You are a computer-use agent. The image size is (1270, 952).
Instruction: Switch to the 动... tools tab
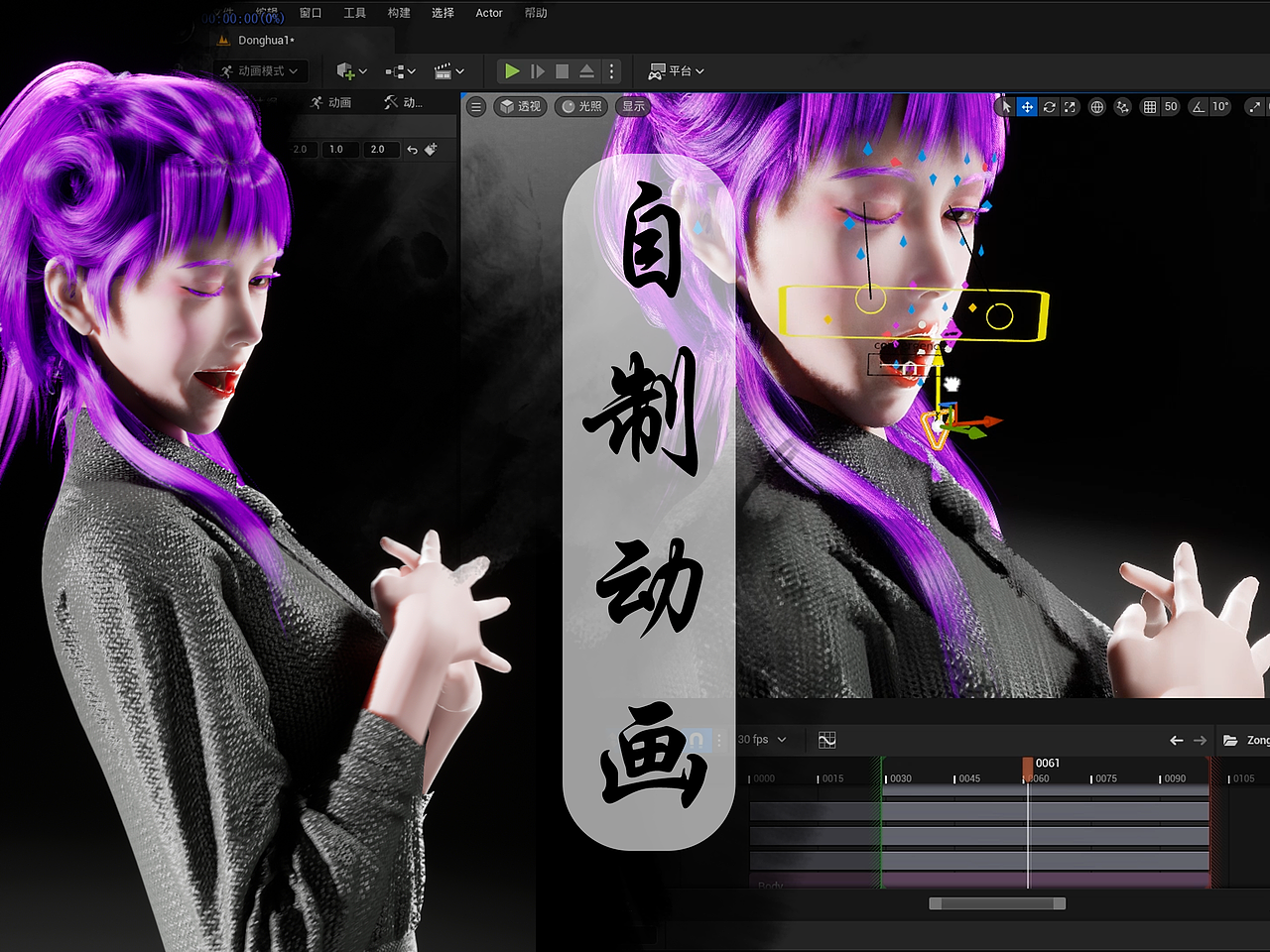click(404, 102)
